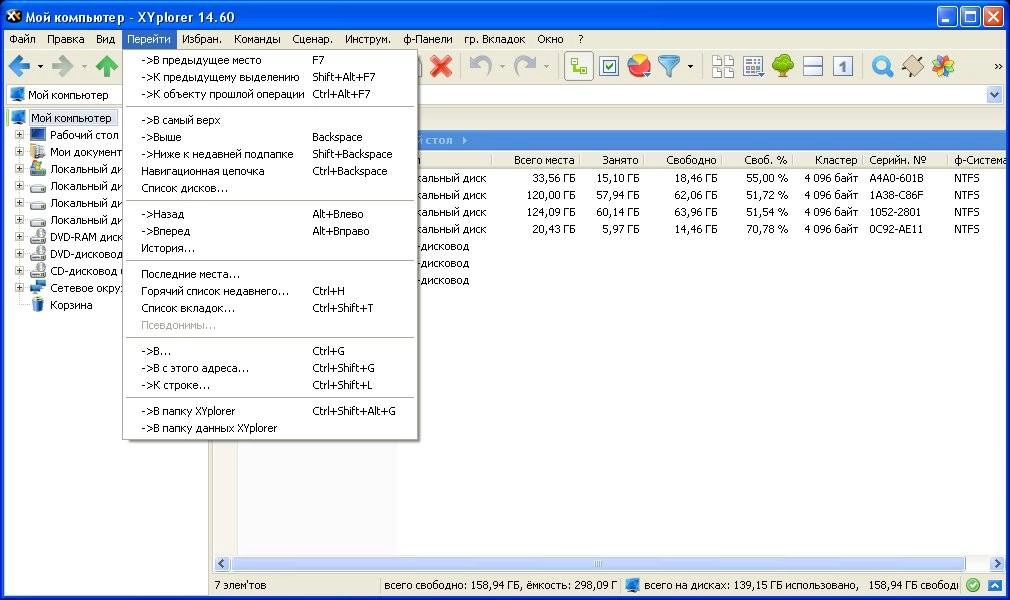Image resolution: width=1010 pixels, height=600 pixels.
Task: Click the blue icon at status bar end
Action: coord(996,585)
